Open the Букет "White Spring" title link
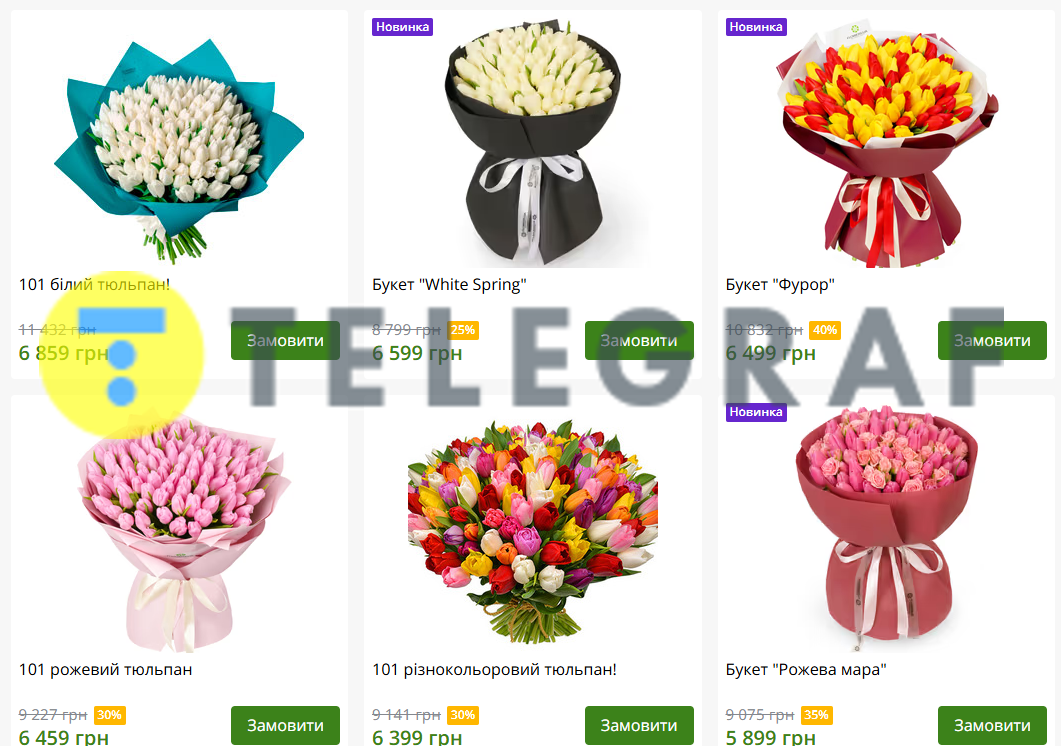The width and height of the screenshot is (1061, 746). coord(449,284)
